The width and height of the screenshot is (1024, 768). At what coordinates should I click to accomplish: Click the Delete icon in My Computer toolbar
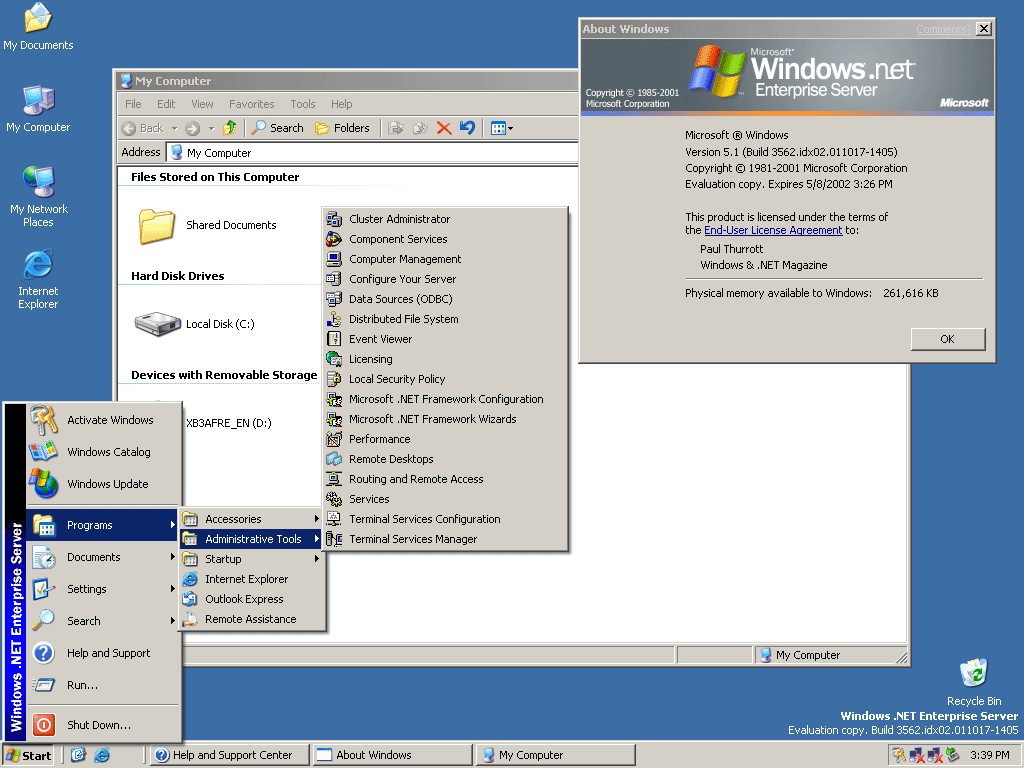444,128
